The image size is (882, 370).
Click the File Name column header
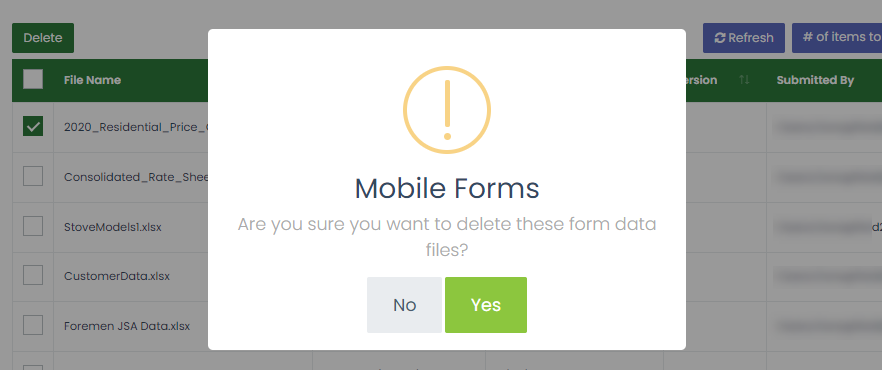(92, 80)
